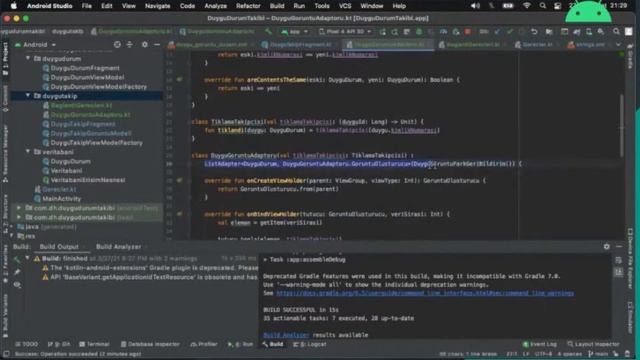Open the Navigate menu

158,6
